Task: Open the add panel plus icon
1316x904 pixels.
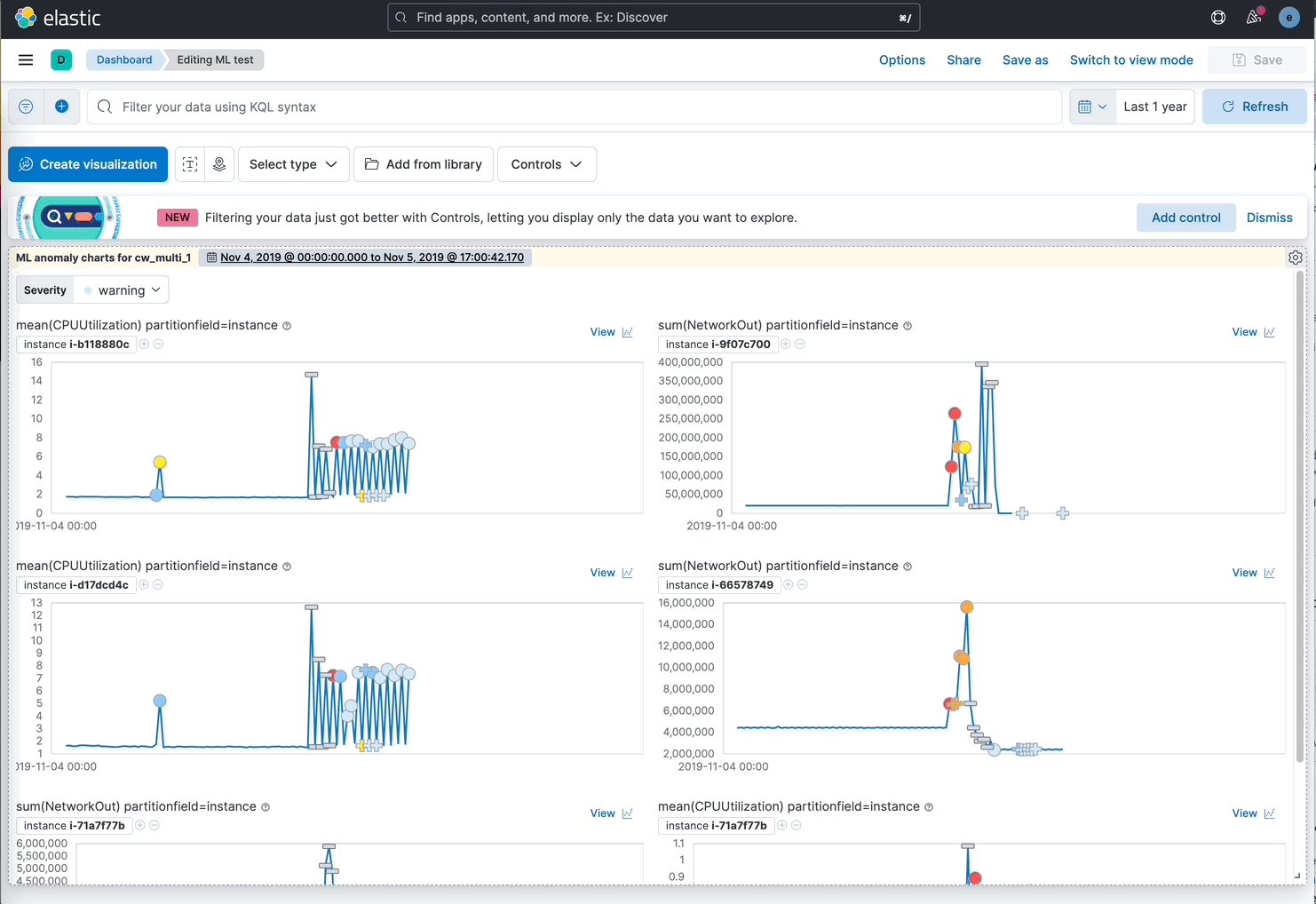Action: [x=61, y=106]
